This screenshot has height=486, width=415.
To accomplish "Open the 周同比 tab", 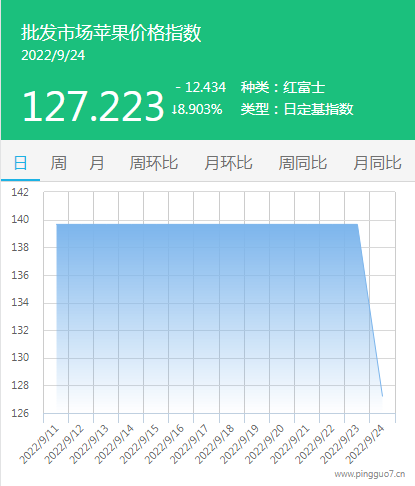I will click(303, 163).
